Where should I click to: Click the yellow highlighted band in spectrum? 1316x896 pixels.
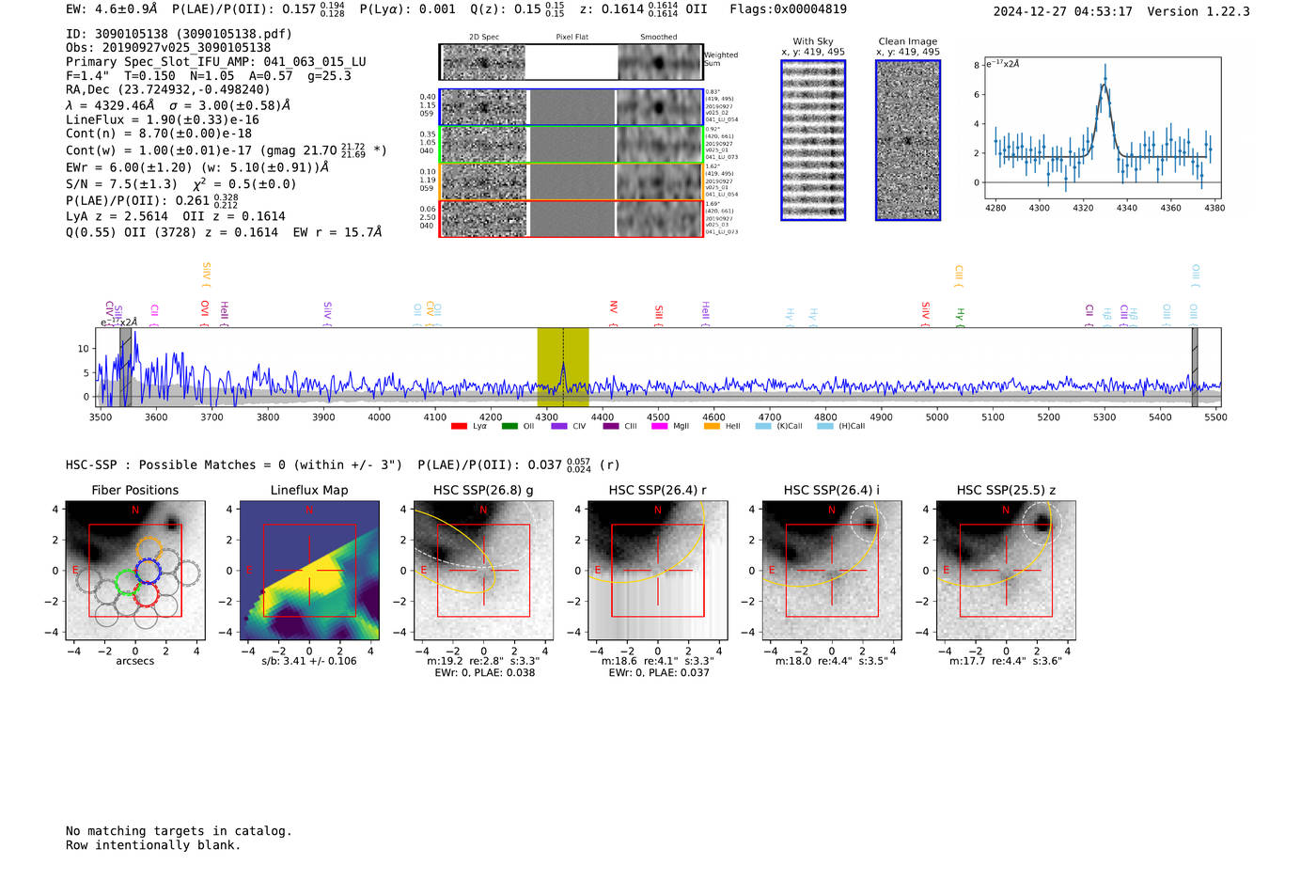point(563,367)
